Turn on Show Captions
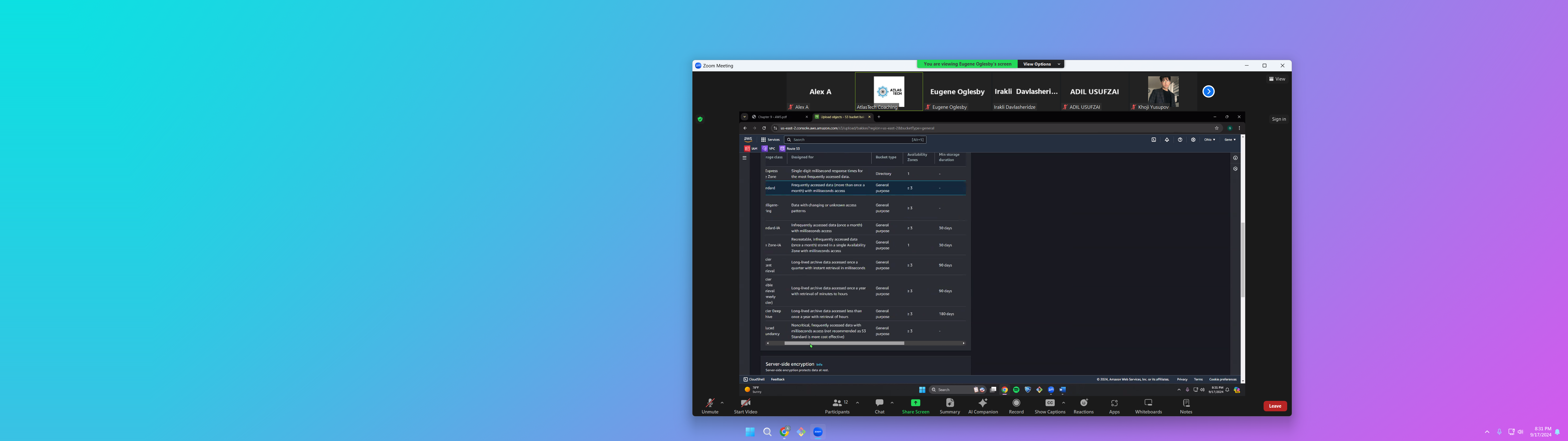The height and width of the screenshot is (441, 1568). coord(1050,405)
